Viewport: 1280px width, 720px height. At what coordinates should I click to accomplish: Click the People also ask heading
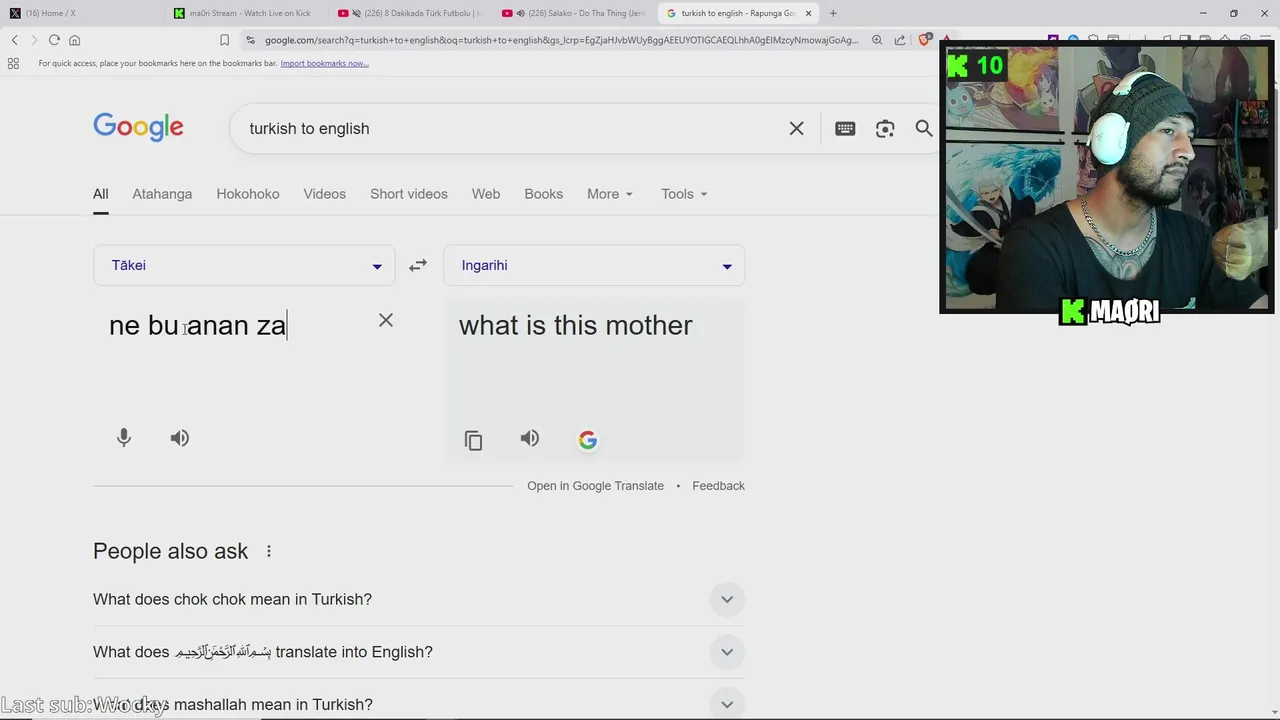click(171, 551)
